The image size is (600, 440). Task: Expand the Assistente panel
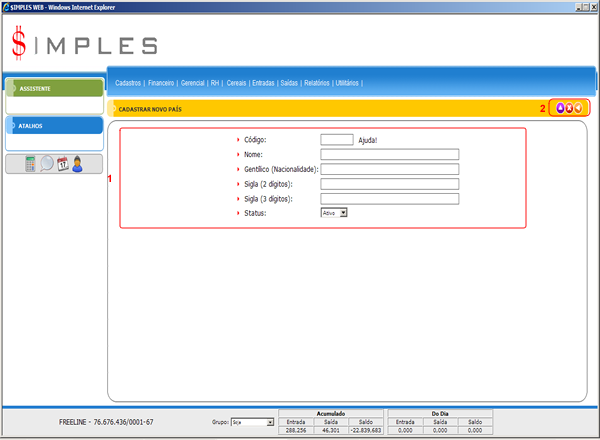(53, 88)
